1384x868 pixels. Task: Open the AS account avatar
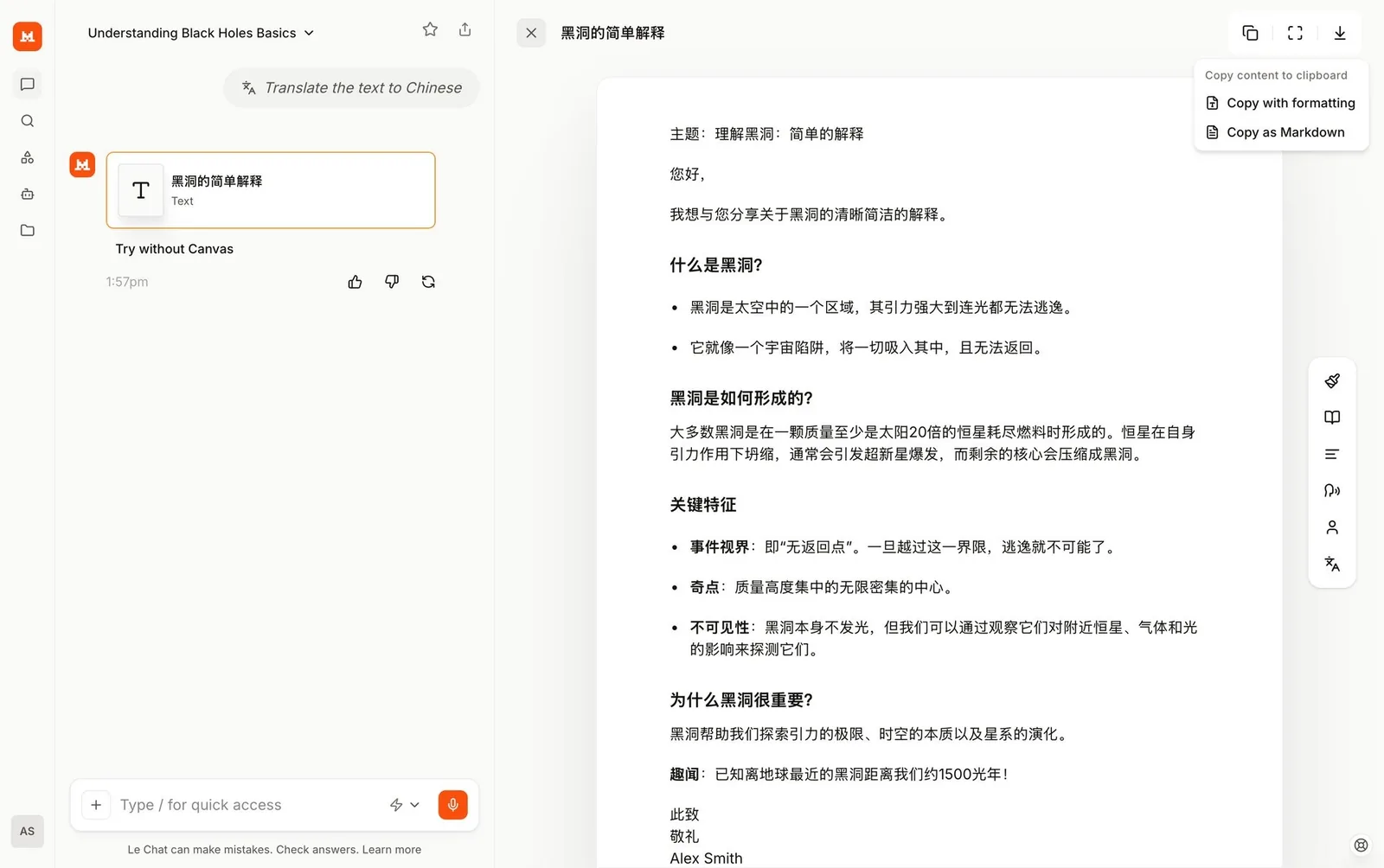27,831
